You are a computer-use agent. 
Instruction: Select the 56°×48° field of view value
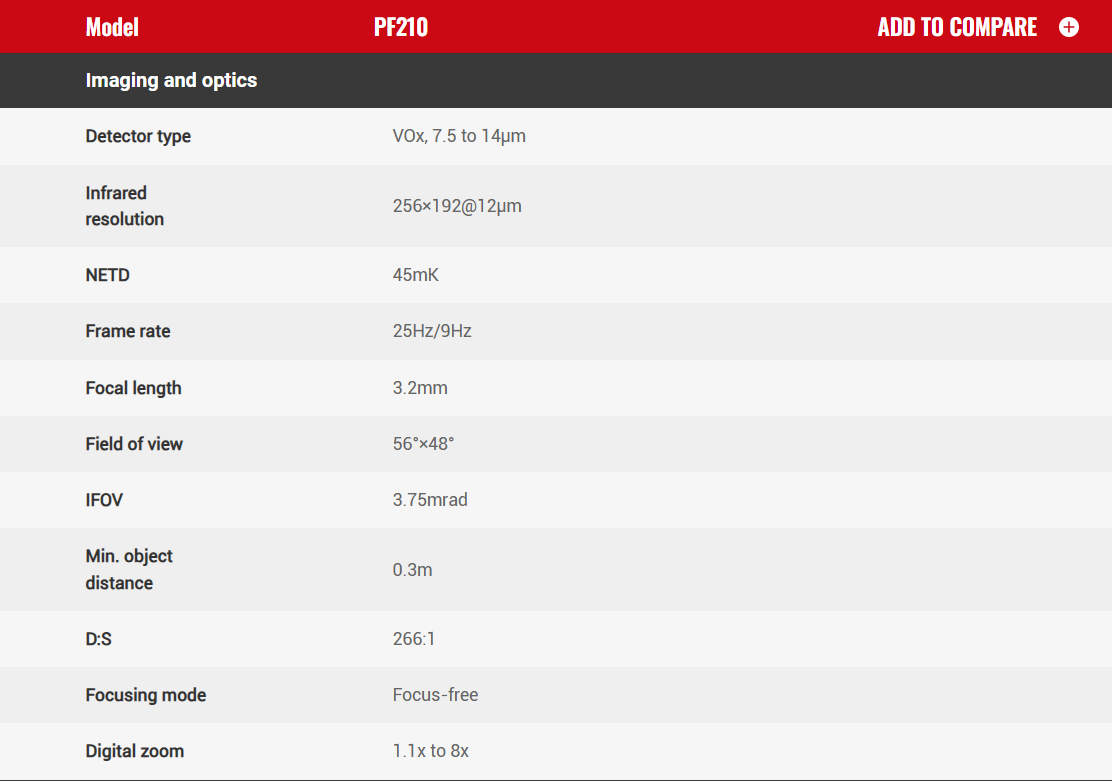[423, 444]
